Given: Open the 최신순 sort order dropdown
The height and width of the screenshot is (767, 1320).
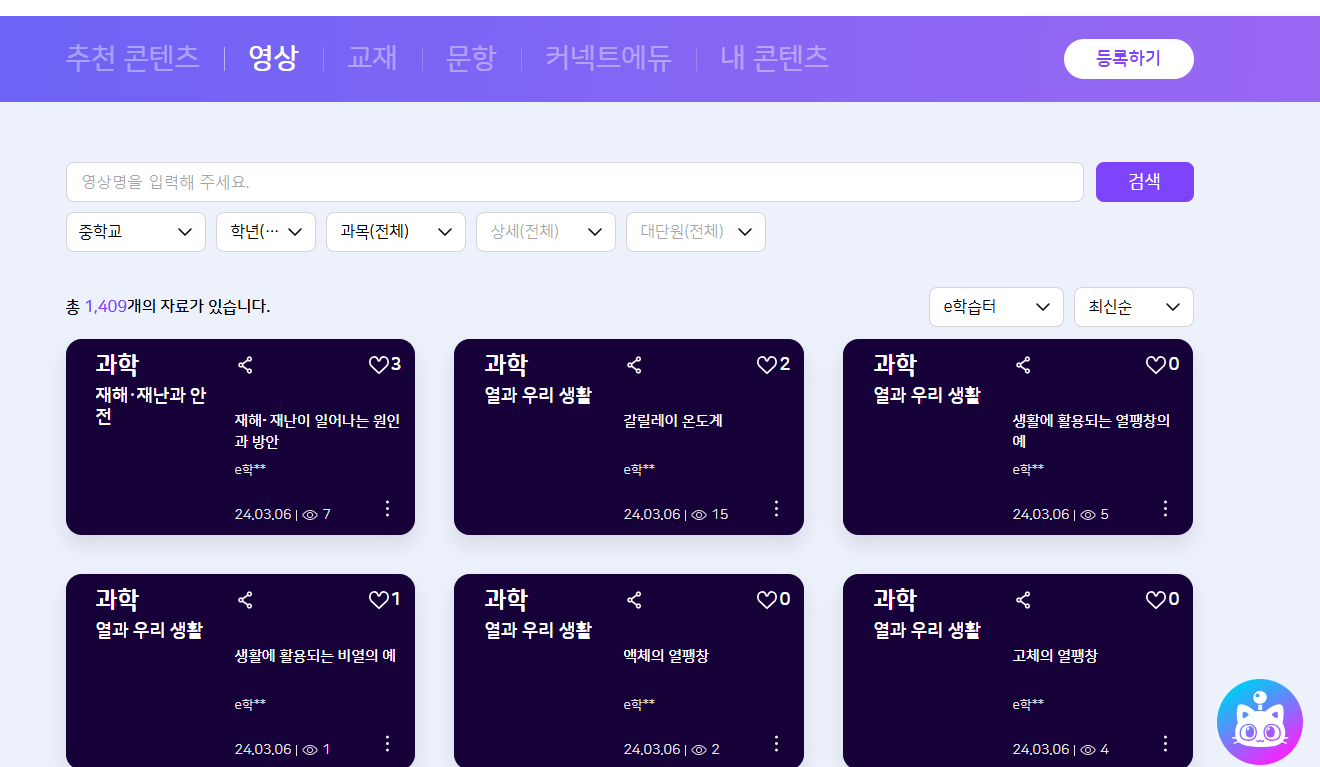Looking at the screenshot, I should pyautogui.click(x=1133, y=307).
